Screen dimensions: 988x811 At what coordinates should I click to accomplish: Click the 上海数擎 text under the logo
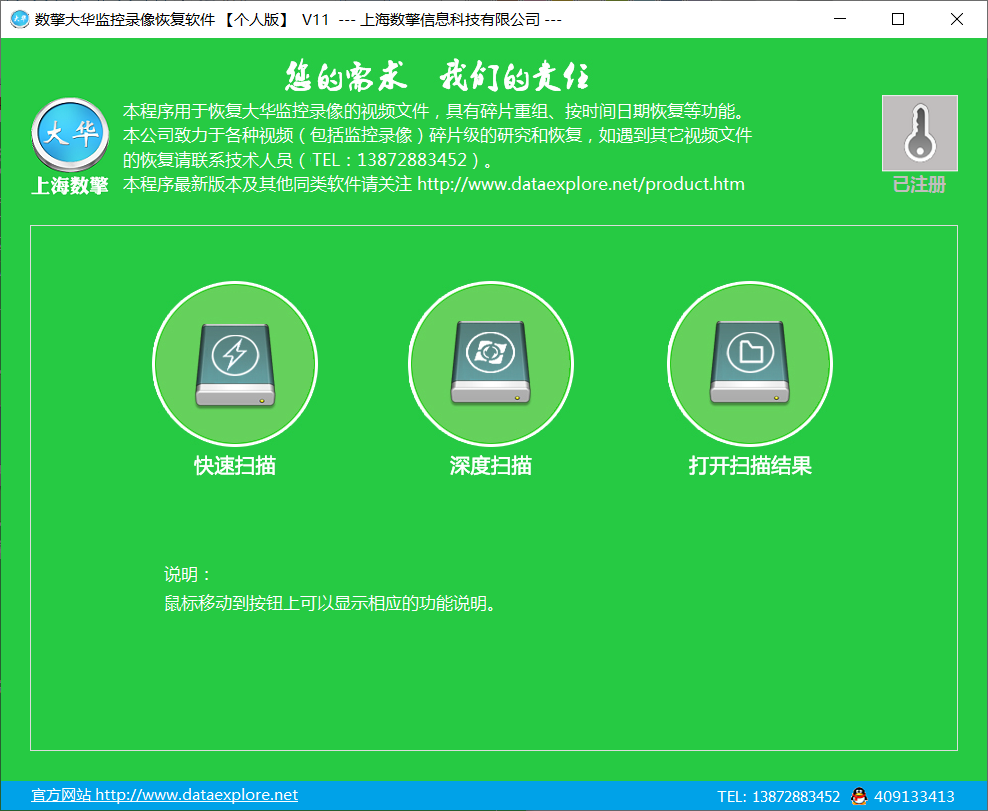[70, 186]
